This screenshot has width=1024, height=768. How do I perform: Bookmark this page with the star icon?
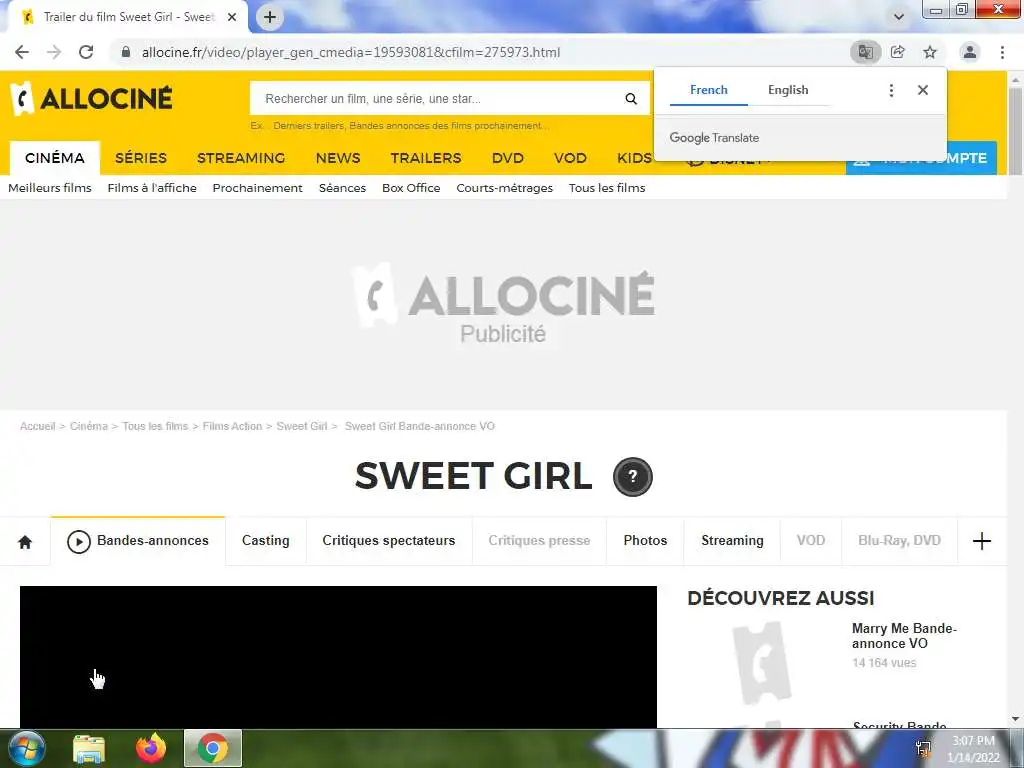pyautogui.click(x=930, y=52)
